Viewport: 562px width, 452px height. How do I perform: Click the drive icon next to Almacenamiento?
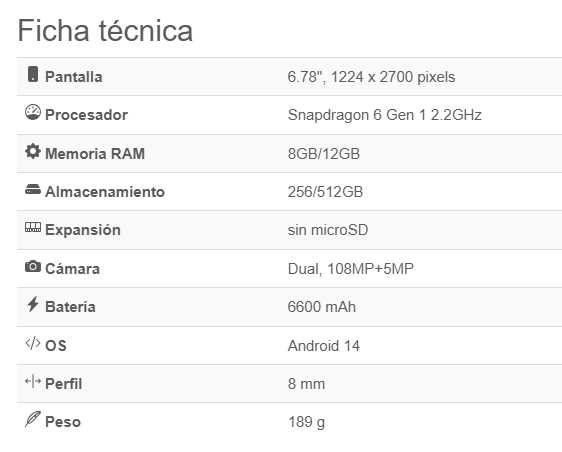click(33, 189)
